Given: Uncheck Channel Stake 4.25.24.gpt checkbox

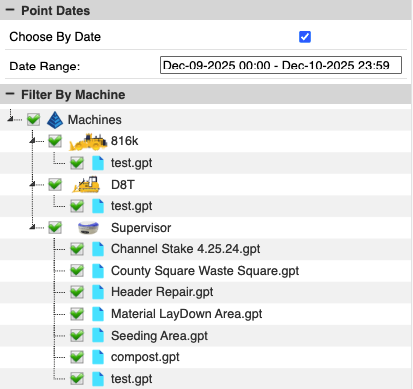Looking at the screenshot, I should click(x=77, y=249).
